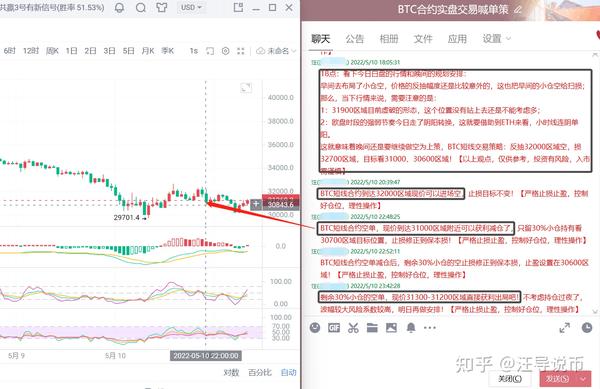600x389 pixels.
Task: Click chat scrollbar up arrow
Action: click(595, 55)
